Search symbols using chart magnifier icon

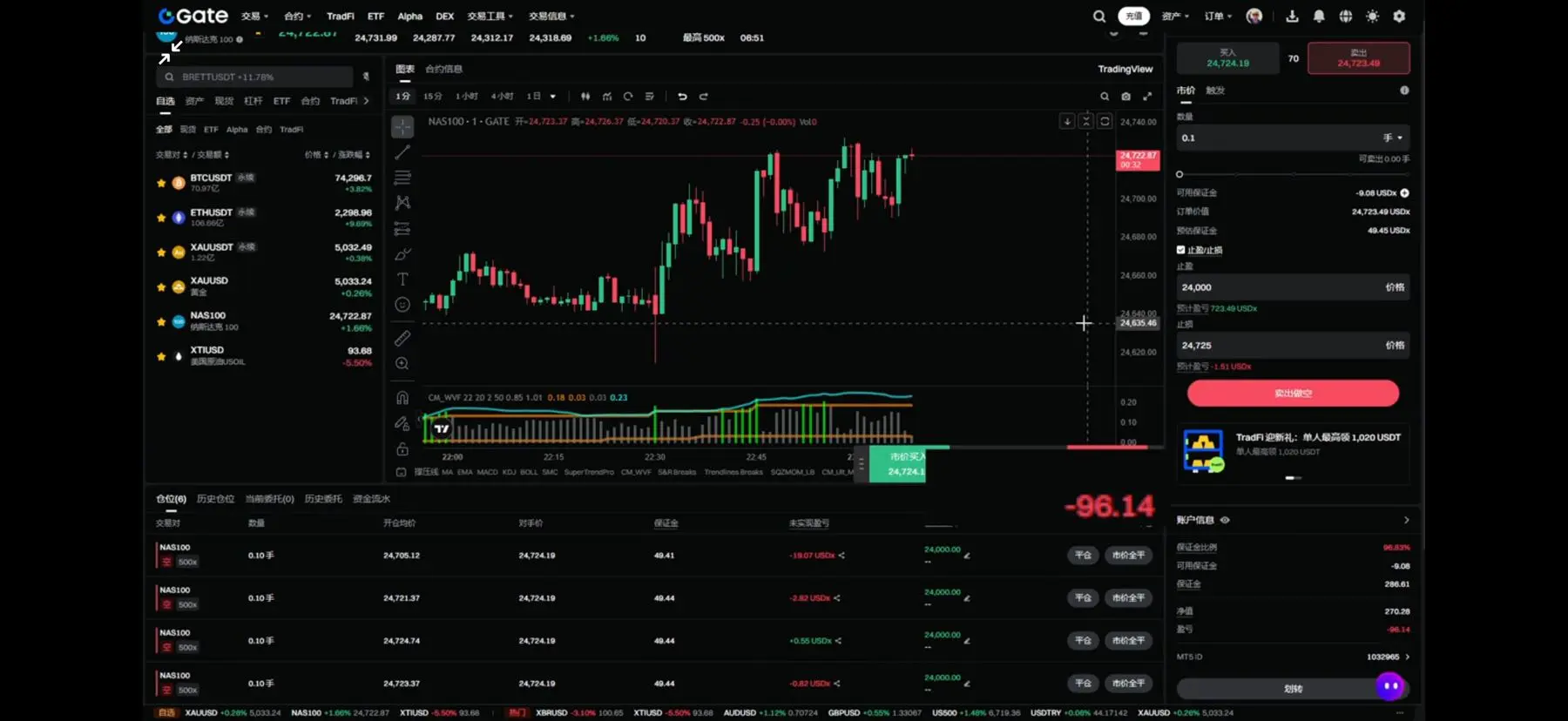[1105, 97]
